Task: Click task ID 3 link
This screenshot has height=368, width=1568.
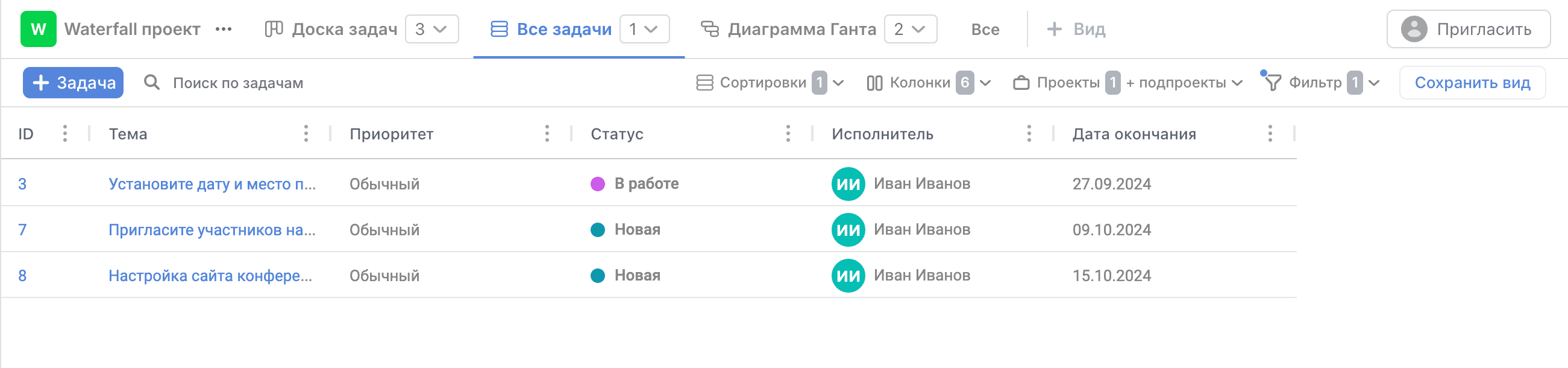Action: pyautogui.click(x=22, y=183)
